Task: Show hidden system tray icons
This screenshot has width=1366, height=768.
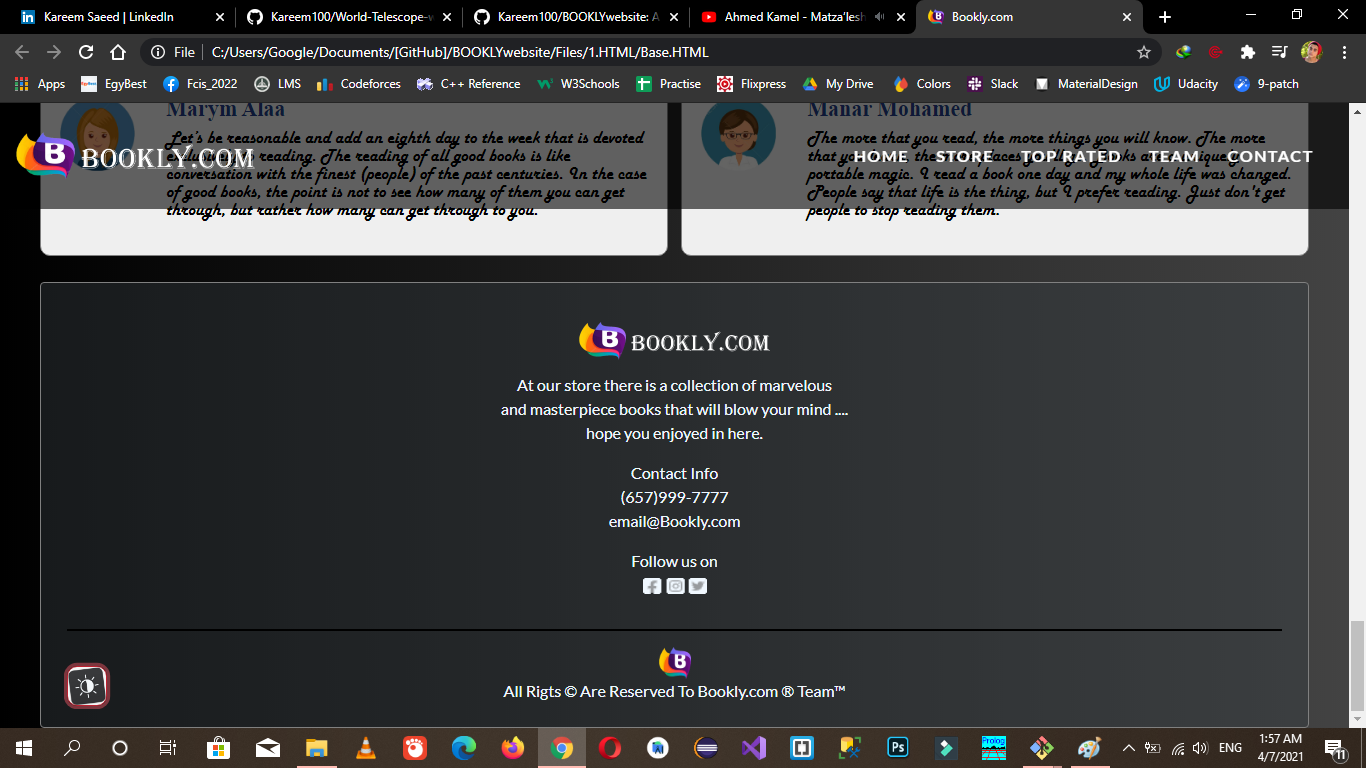Action: tap(1129, 748)
